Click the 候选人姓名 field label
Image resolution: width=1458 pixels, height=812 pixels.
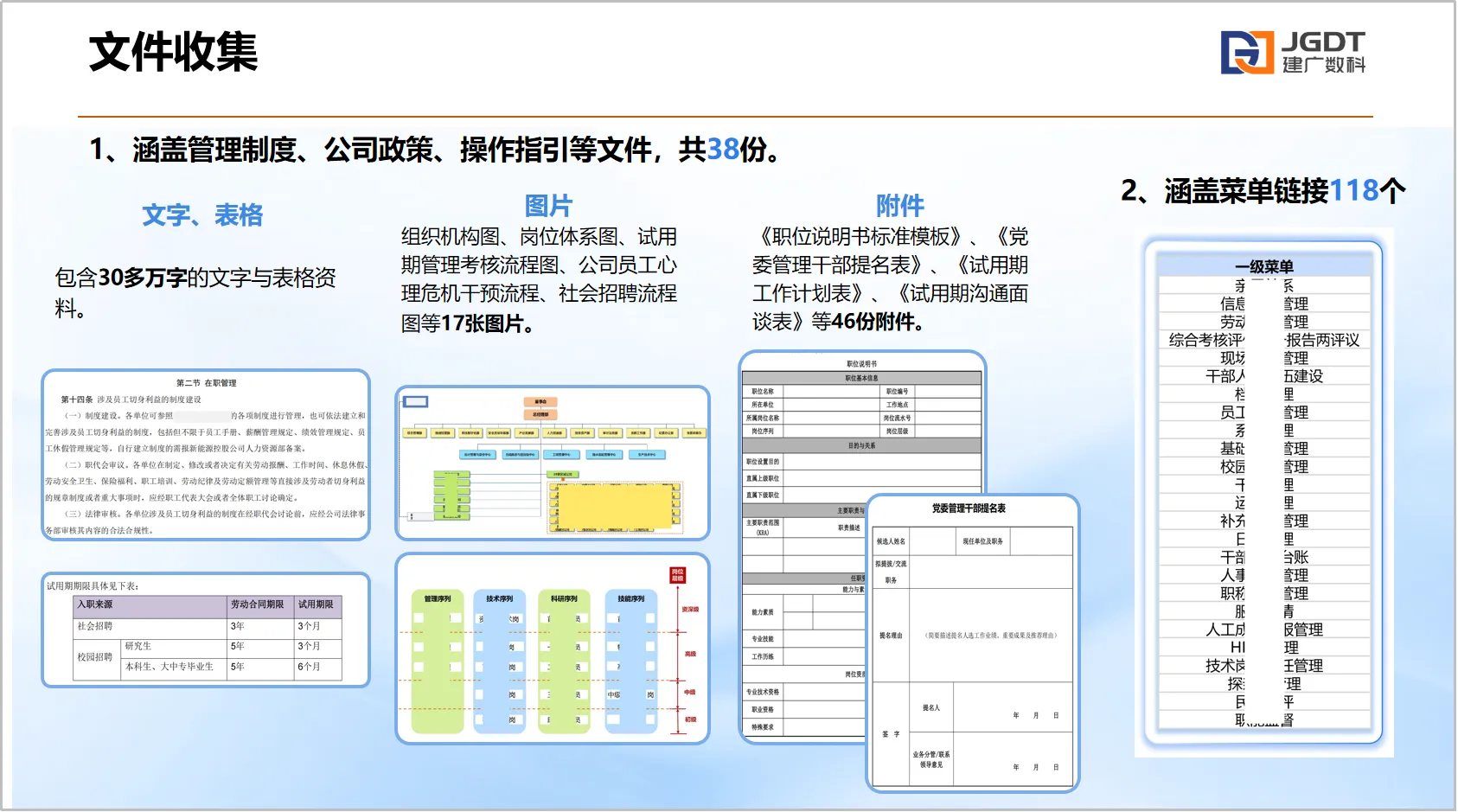(x=891, y=541)
